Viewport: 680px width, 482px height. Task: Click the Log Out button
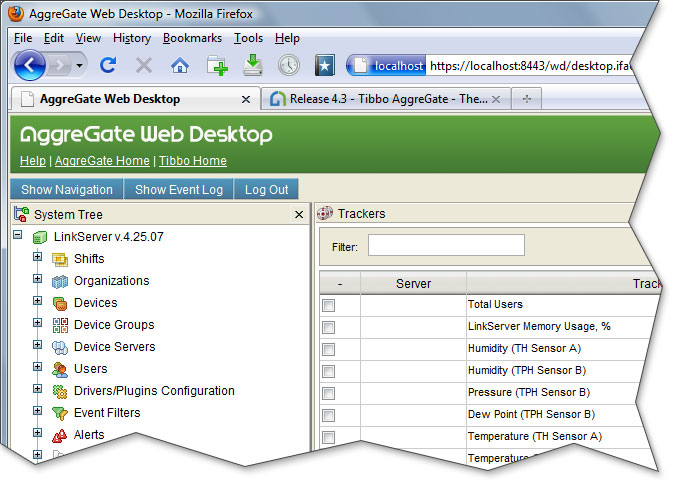[266, 190]
